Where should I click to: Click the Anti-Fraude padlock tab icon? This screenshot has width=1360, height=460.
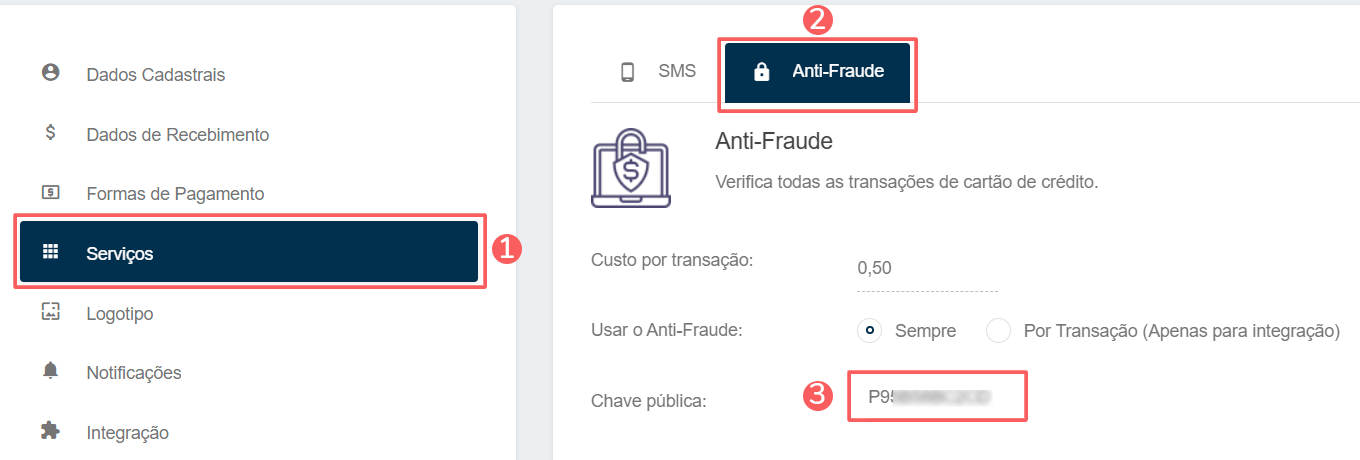pyautogui.click(x=761, y=72)
